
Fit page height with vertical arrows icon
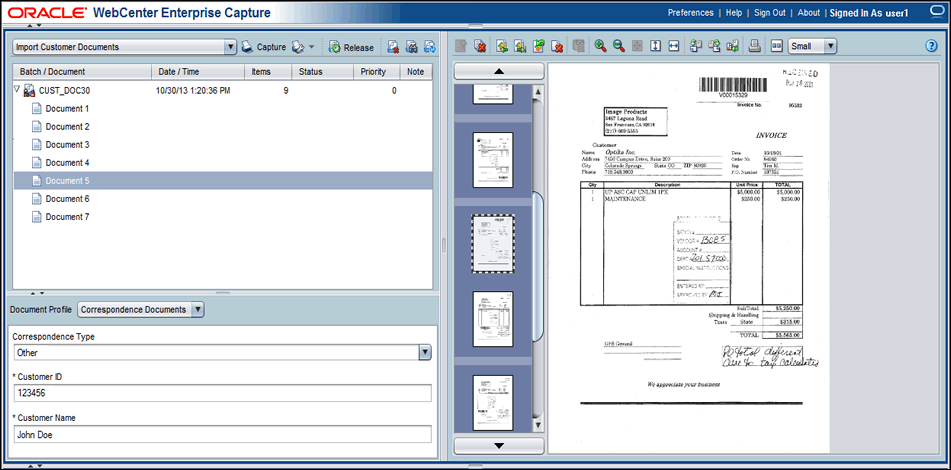pyautogui.click(x=655, y=46)
